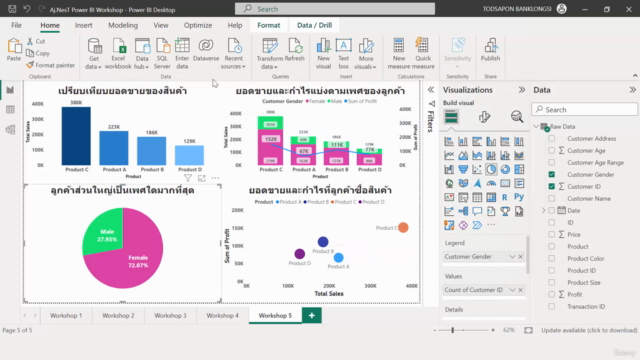Create a Quick measure
The width and height of the screenshot is (640, 360).
423,53
